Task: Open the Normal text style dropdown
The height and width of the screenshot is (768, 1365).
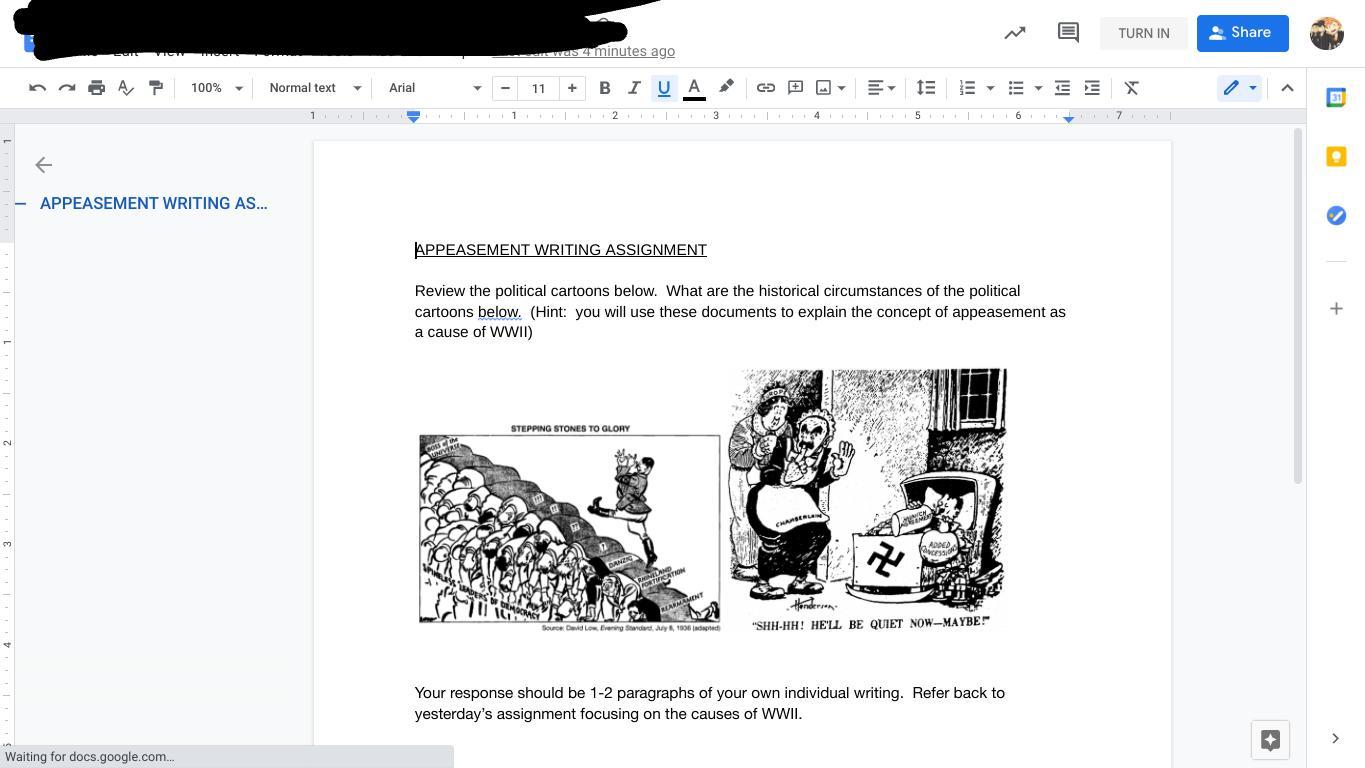Action: (314, 88)
